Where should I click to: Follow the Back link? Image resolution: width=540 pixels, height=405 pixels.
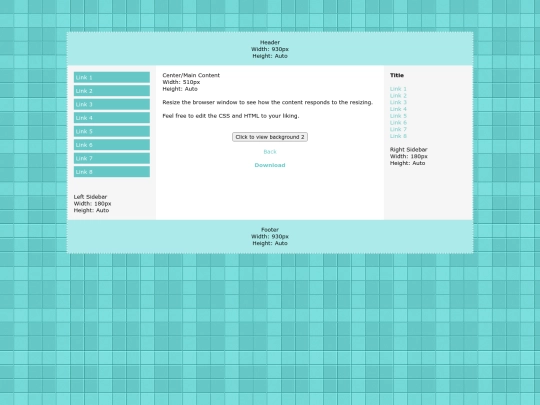(x=270, y=152)
